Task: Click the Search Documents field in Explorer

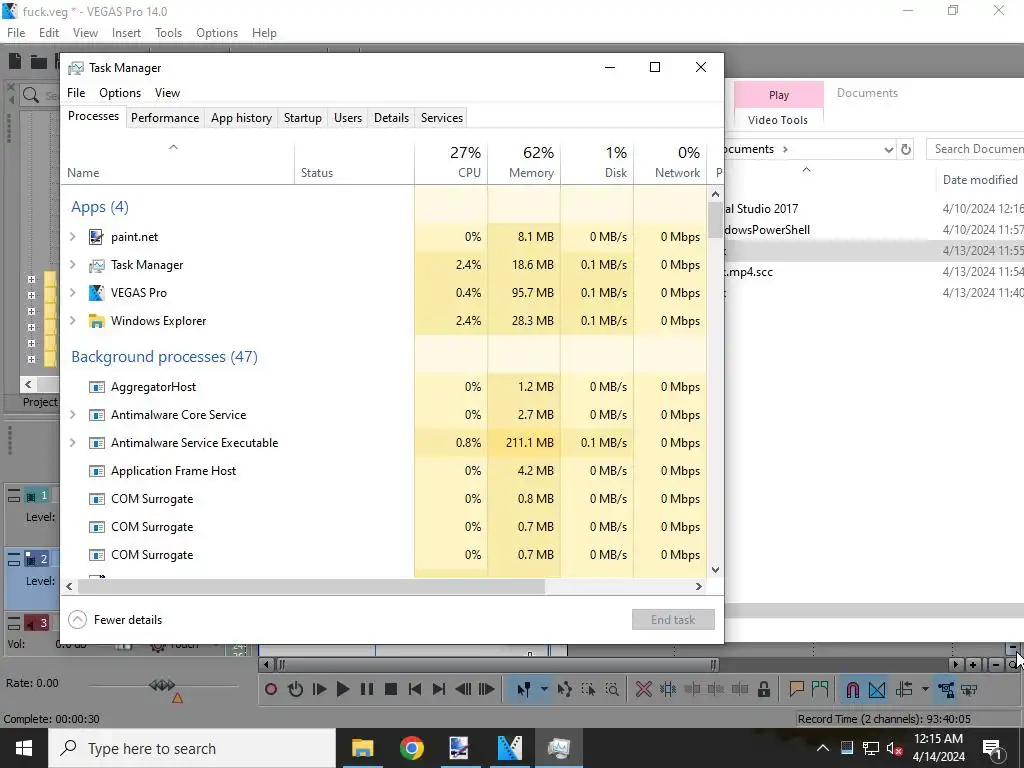Action: 976,149
